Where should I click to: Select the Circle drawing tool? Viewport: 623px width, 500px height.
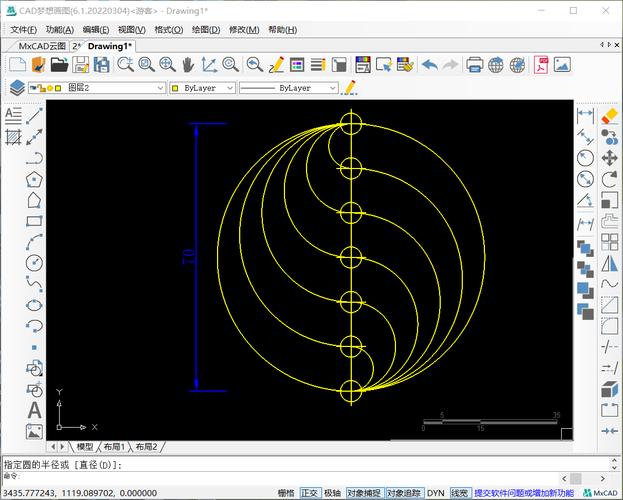click(x=34, y=264)
